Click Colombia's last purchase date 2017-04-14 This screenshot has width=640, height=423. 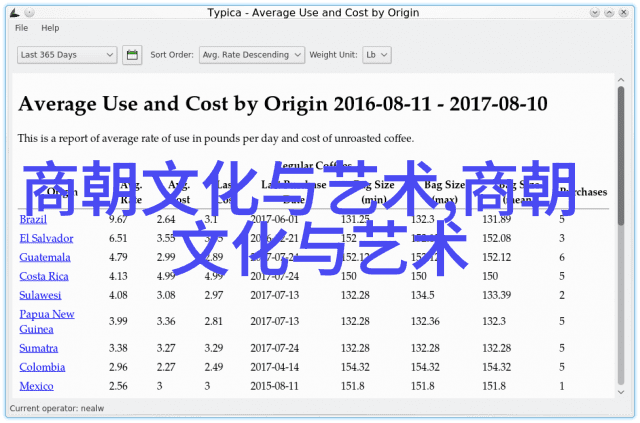[275, 367]
